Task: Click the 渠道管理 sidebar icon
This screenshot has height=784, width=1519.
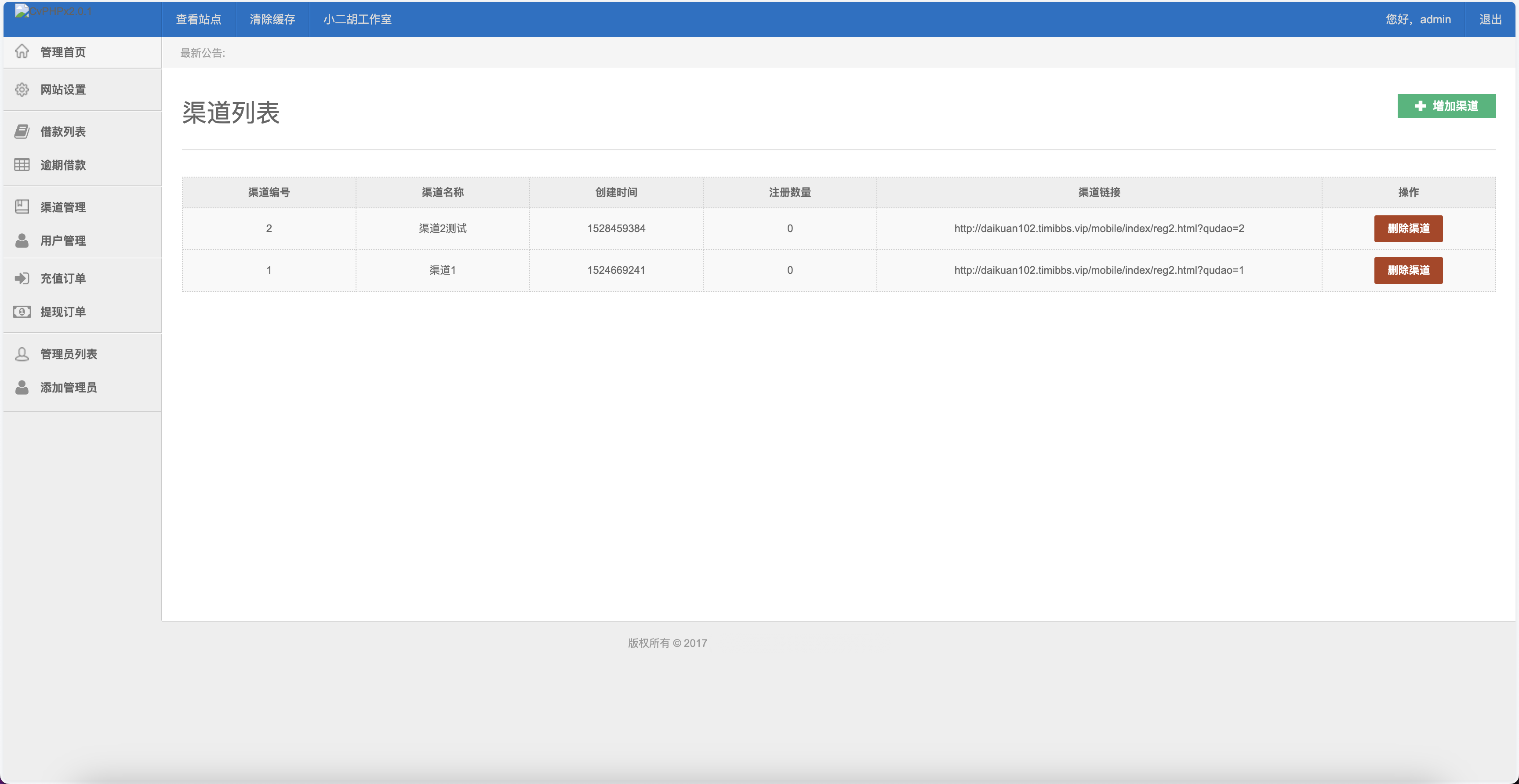Action: pos(22,207)
